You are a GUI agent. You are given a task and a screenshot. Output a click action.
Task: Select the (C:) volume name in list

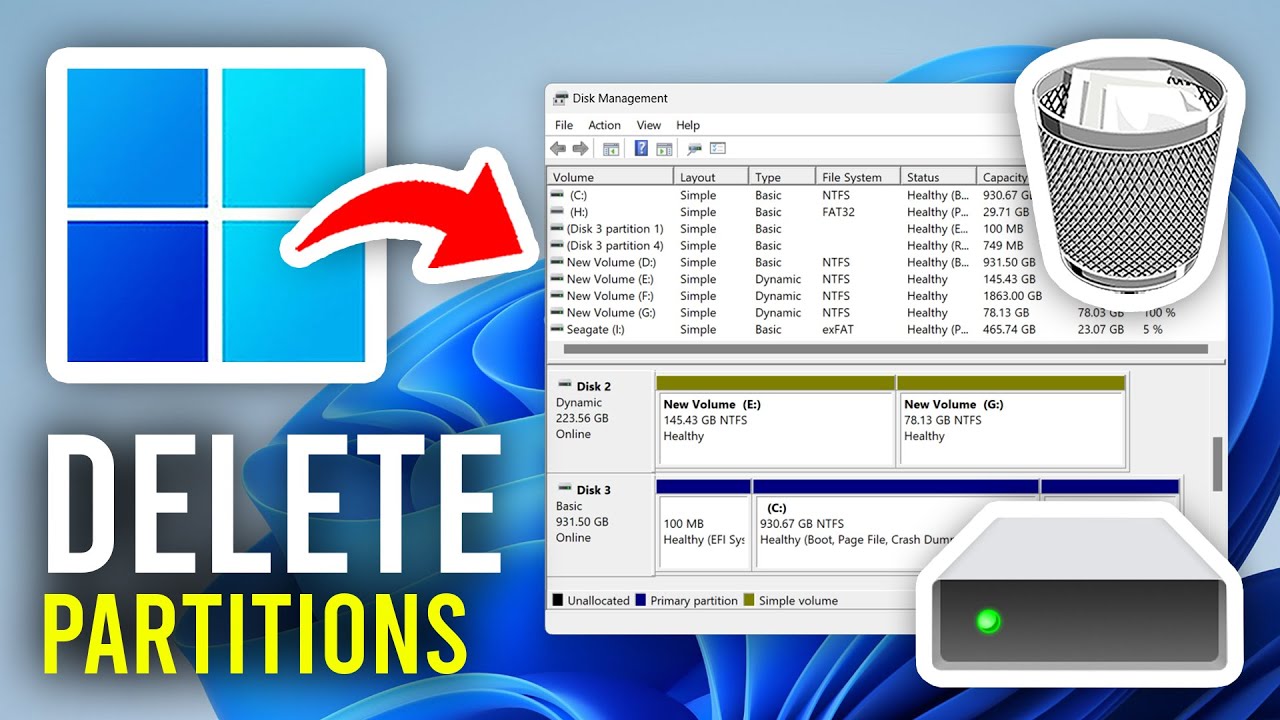tap(577, 195)
